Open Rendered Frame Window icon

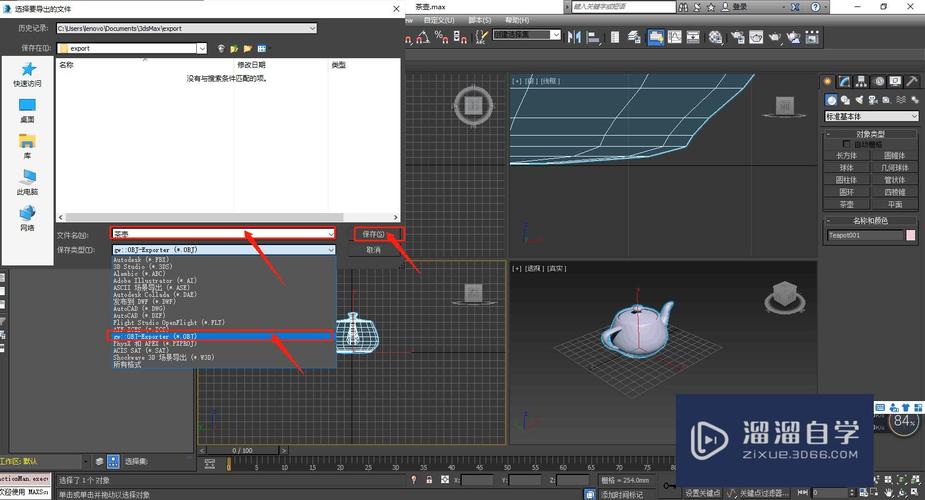tap(756, 37)
